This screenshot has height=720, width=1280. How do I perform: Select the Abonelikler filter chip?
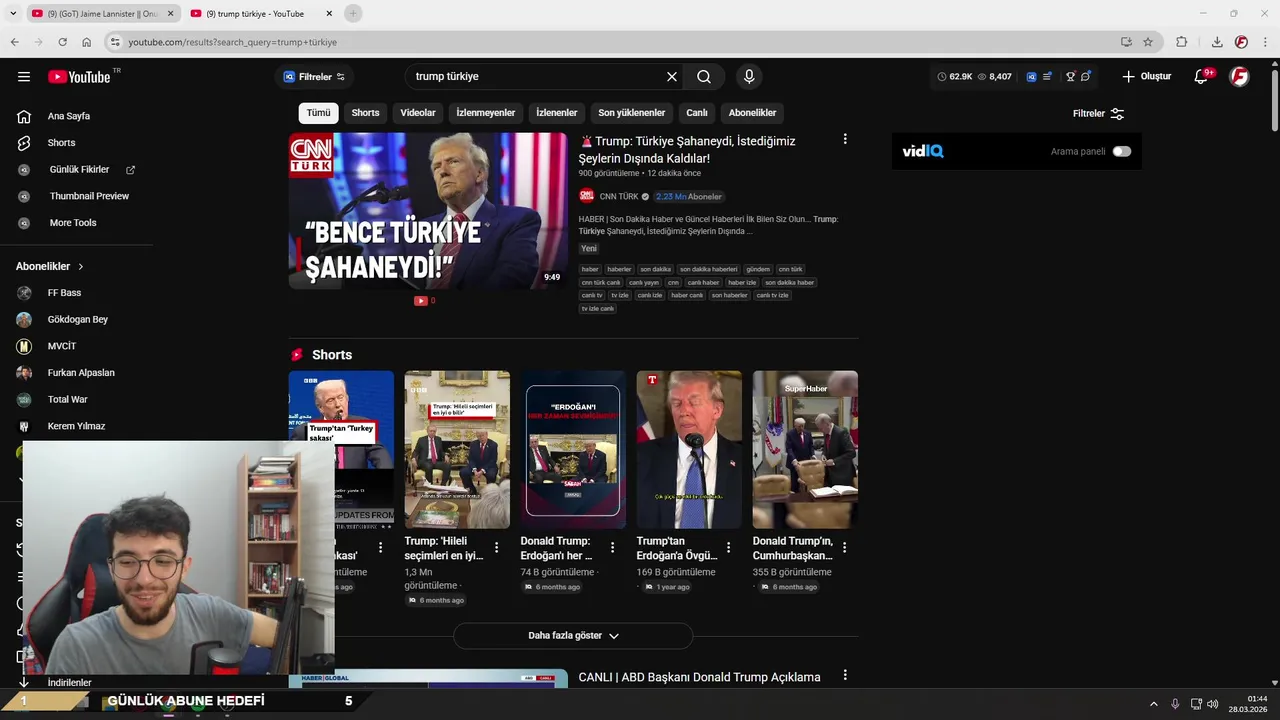tap(752, 113)
